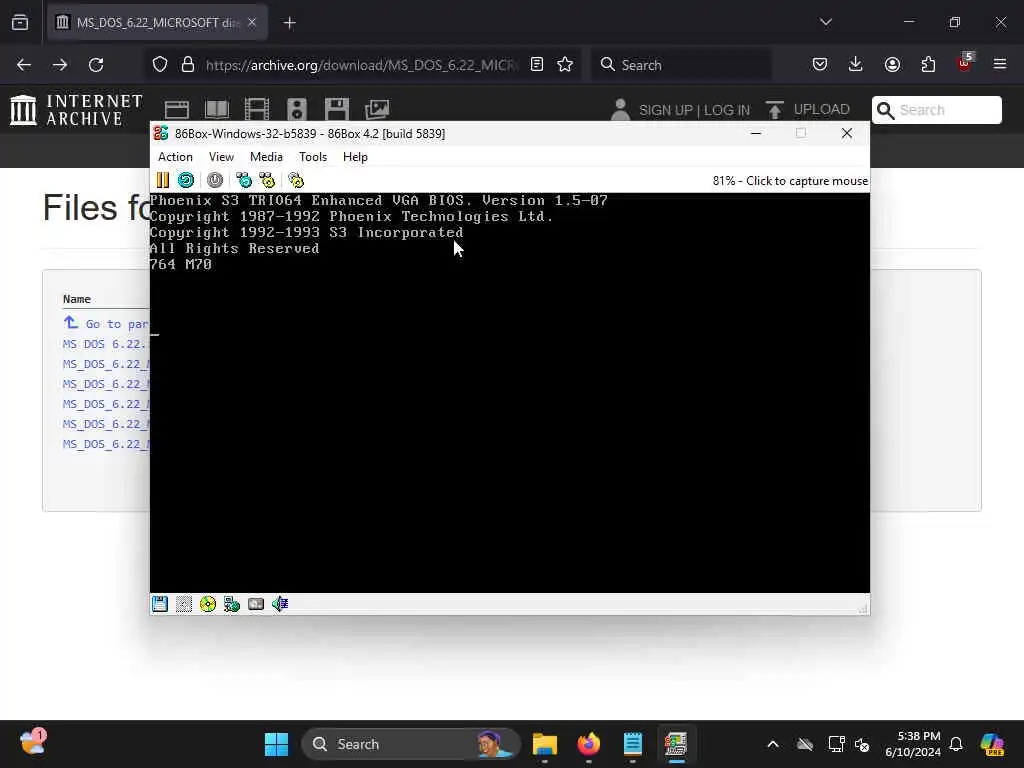The height and width of the screenshot is (768, 1024).
Task: Open the 86Box Media menu
Action: coord(266,157)
